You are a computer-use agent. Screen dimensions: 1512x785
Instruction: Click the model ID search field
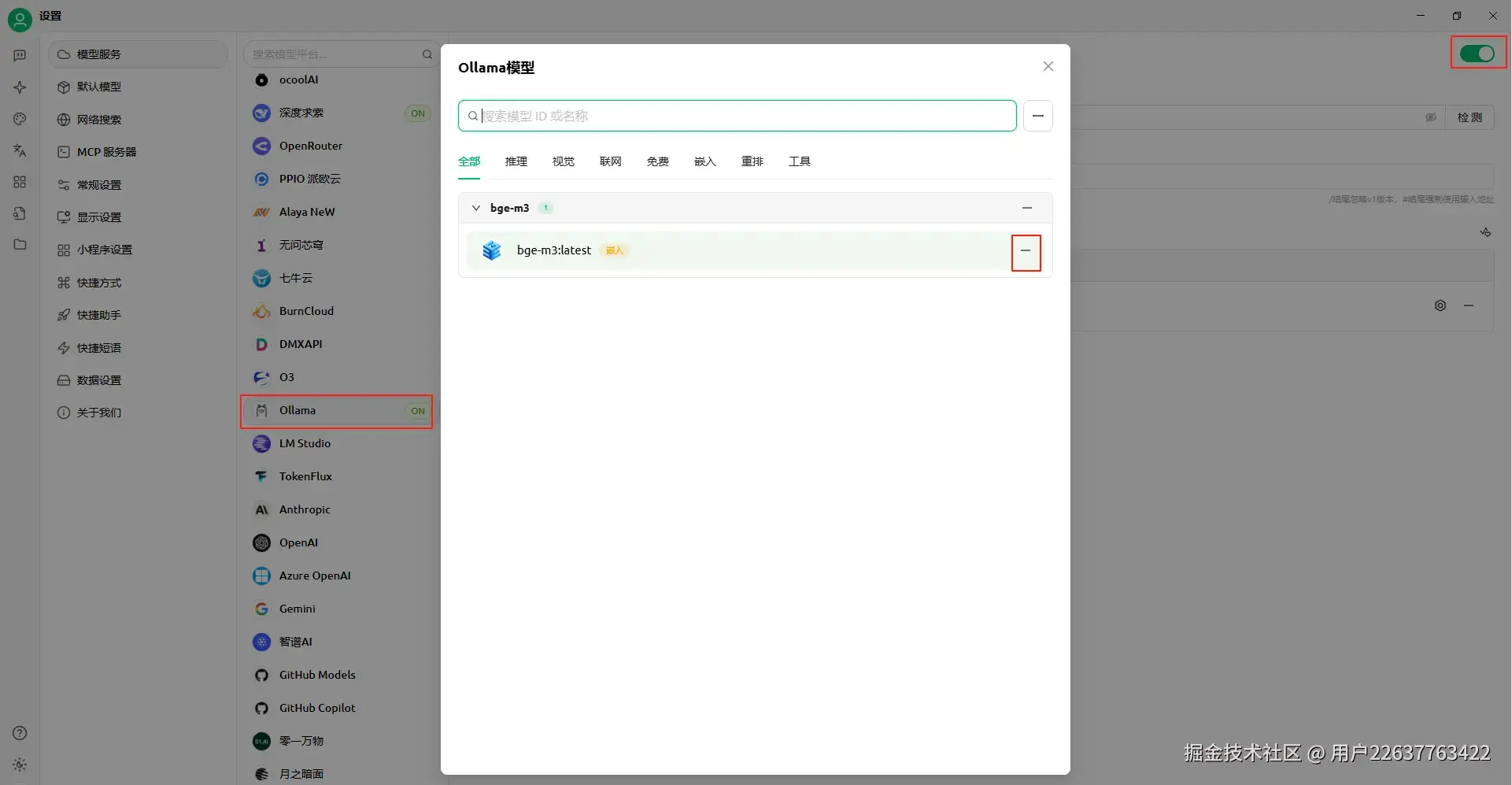tap(737, 116)
